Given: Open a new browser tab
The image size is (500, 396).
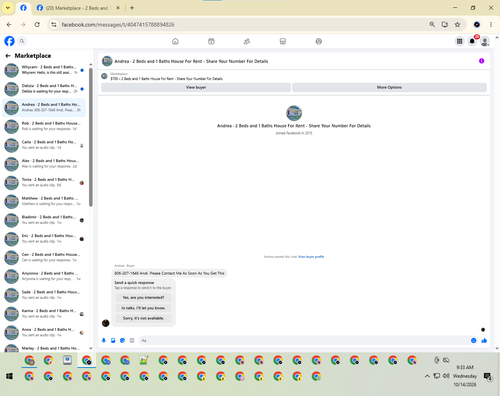Looking at the screenshot, I should pos(132,8).
